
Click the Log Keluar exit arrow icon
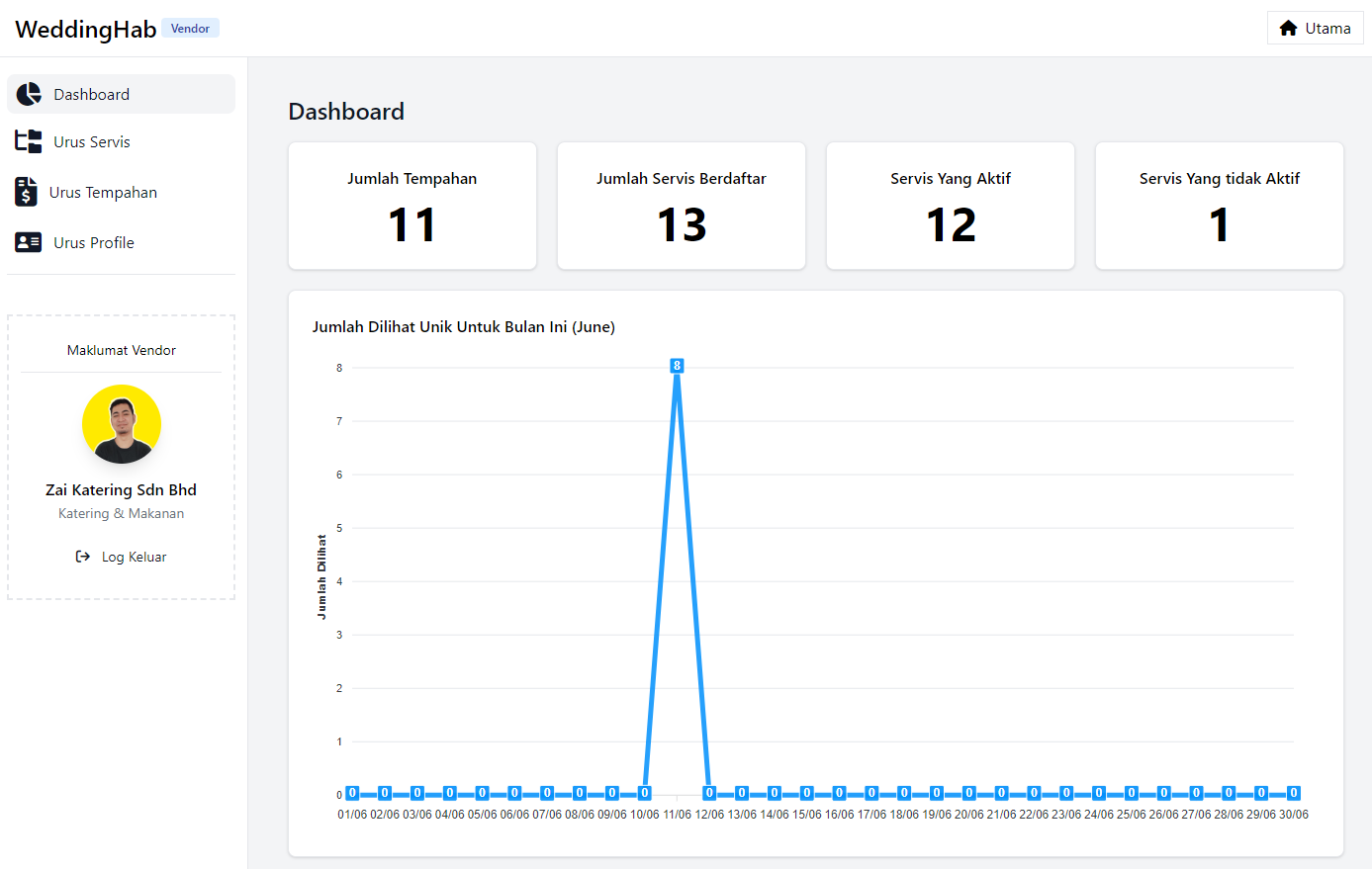tap(83, 557)
